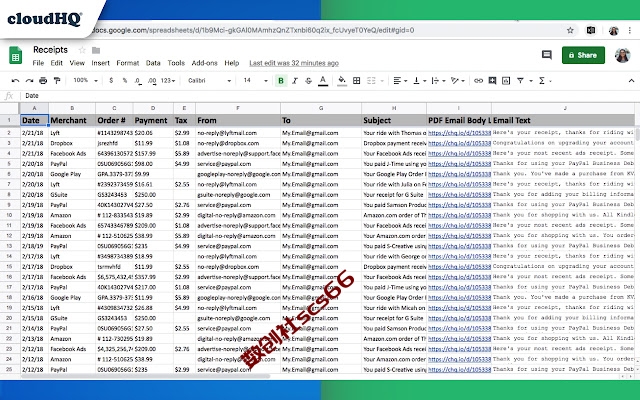This screenshot has width=640, height=400.
Task: Open the Help menu
Action: 231,63
